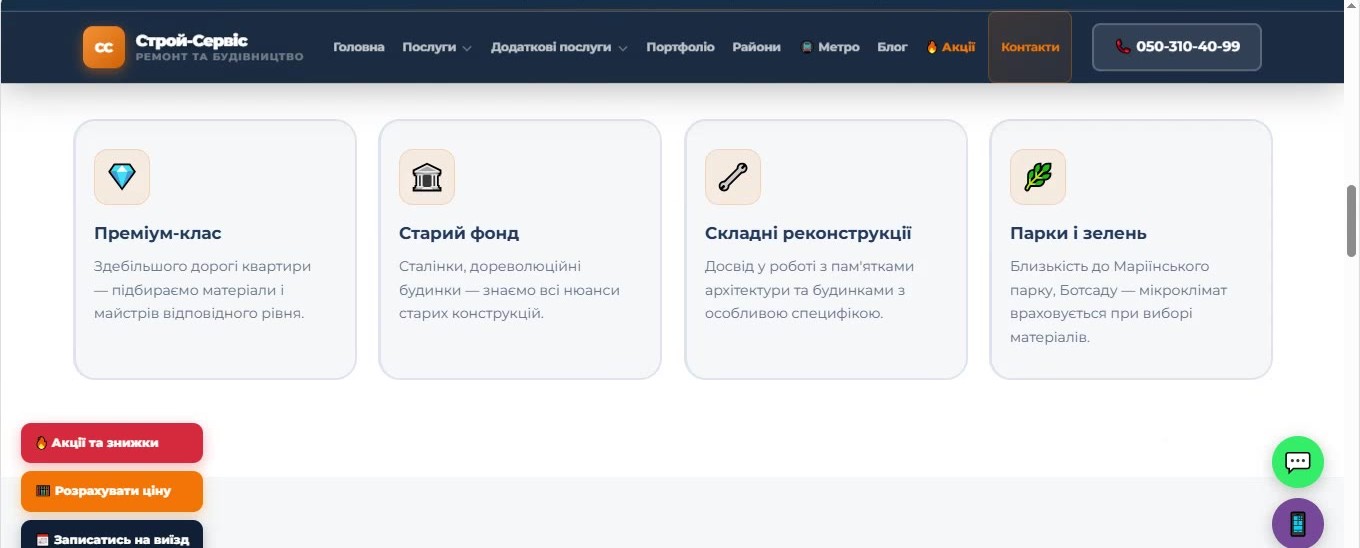Click the description starting with Близькість до Маріїнського парку

pyautogui.click(x=1118, y=302)
